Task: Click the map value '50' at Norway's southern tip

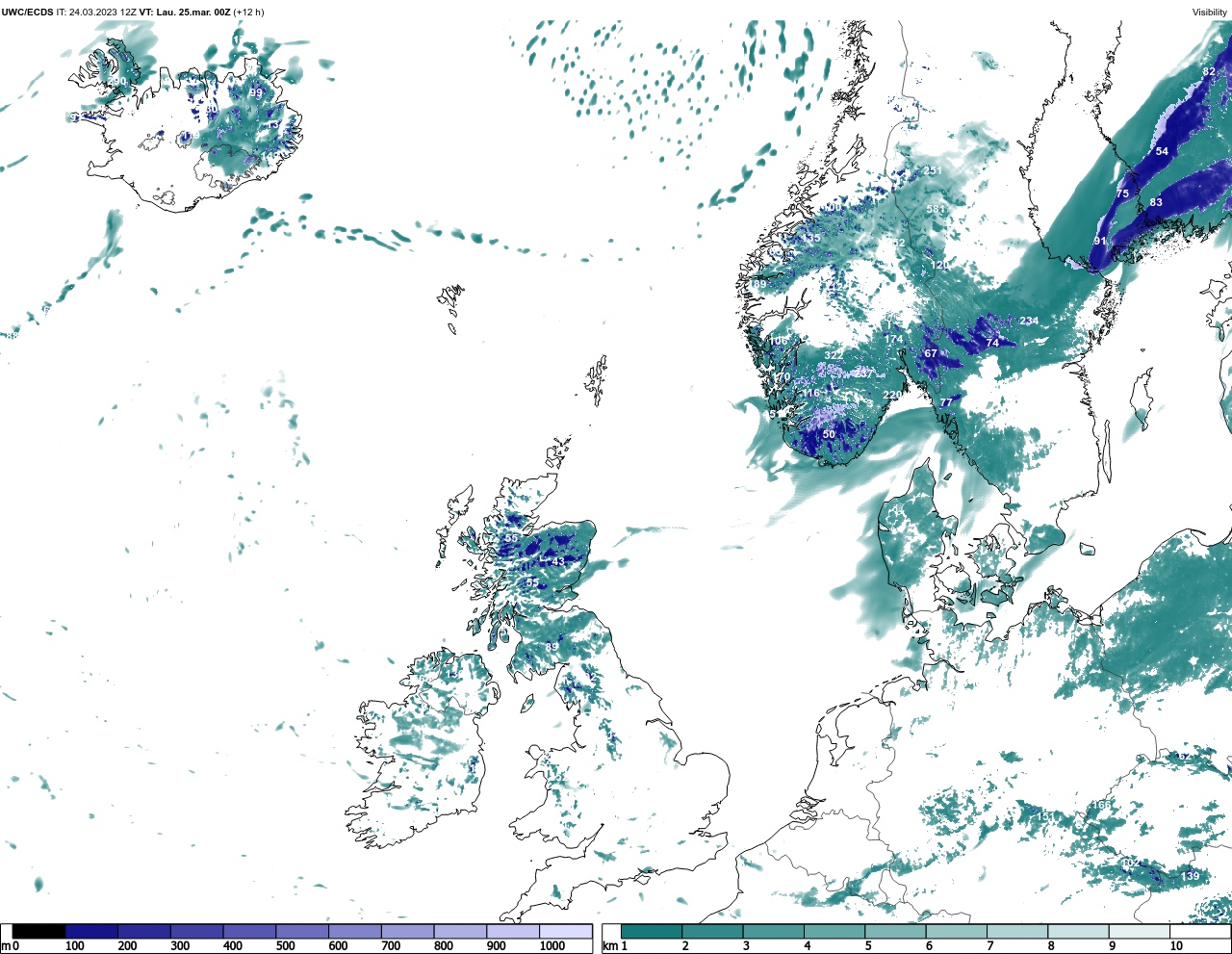Action: [829, 434]
